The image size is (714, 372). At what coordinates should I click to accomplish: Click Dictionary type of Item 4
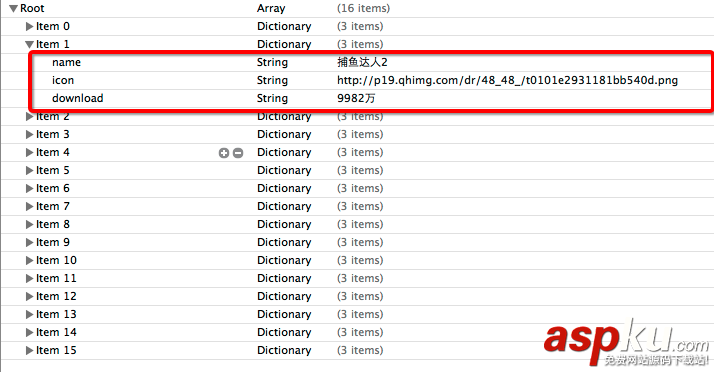pos(284,153)
